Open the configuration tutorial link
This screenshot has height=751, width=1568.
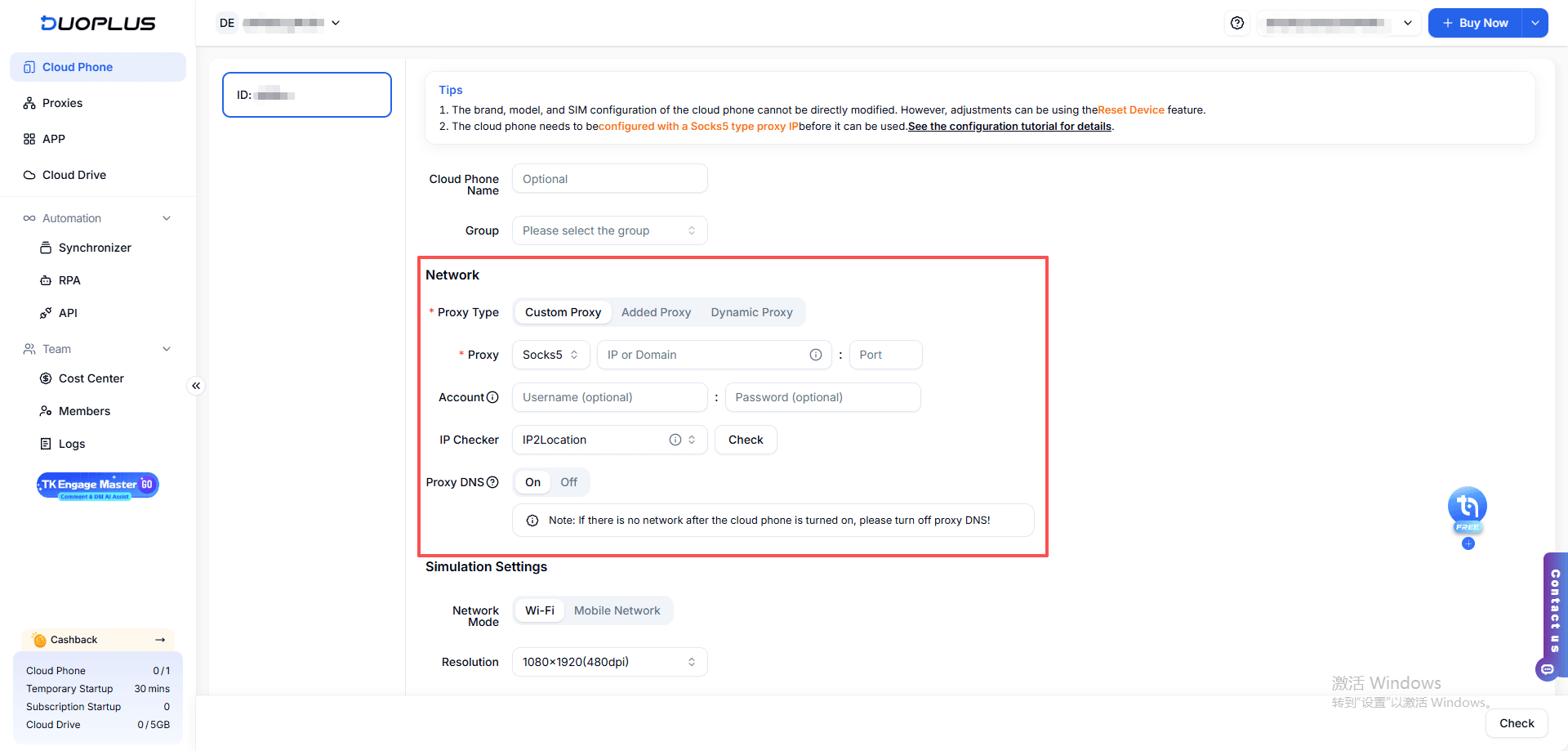[1009, 126]
